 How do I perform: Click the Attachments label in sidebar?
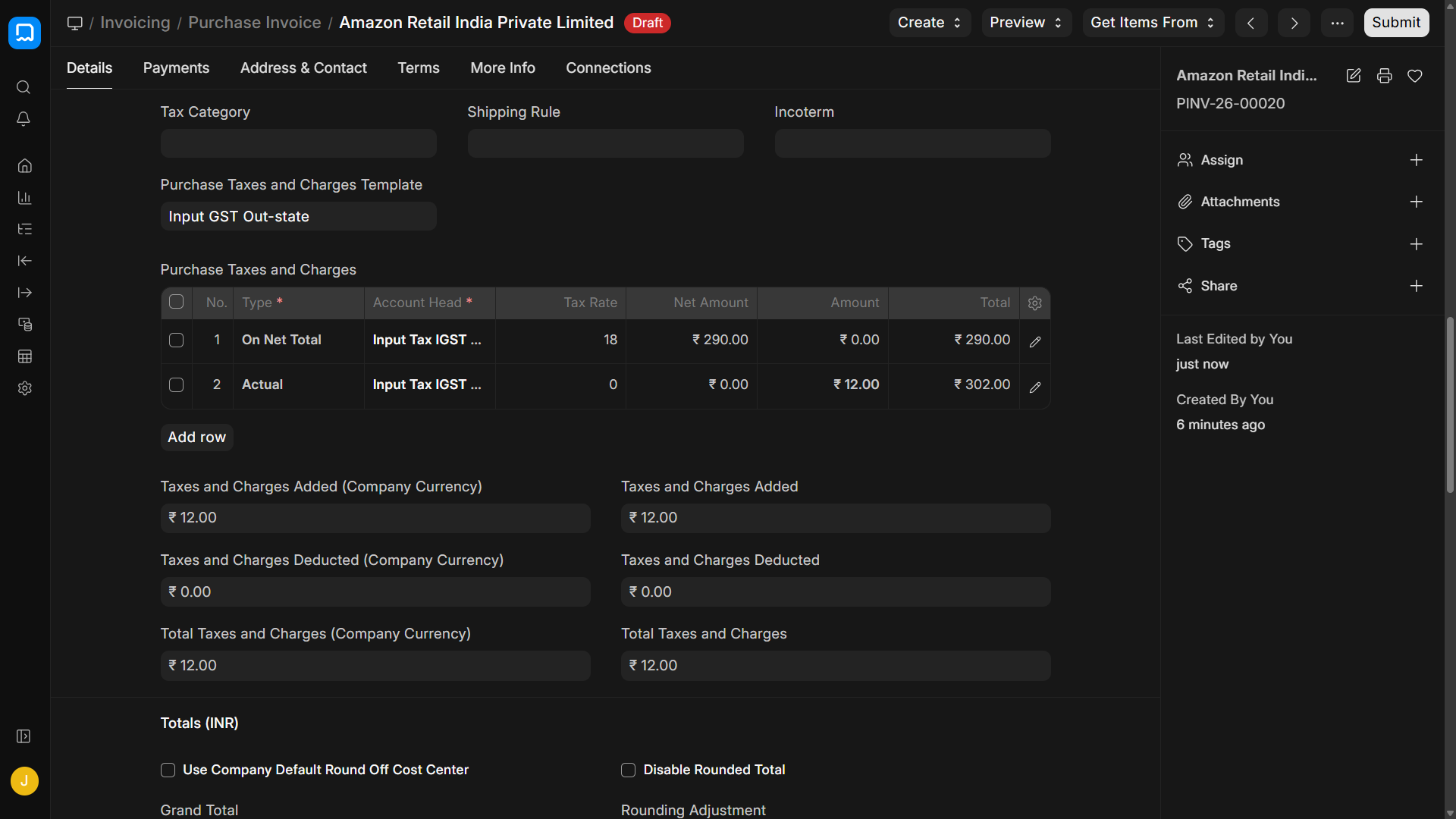(x=1240, y=202)
